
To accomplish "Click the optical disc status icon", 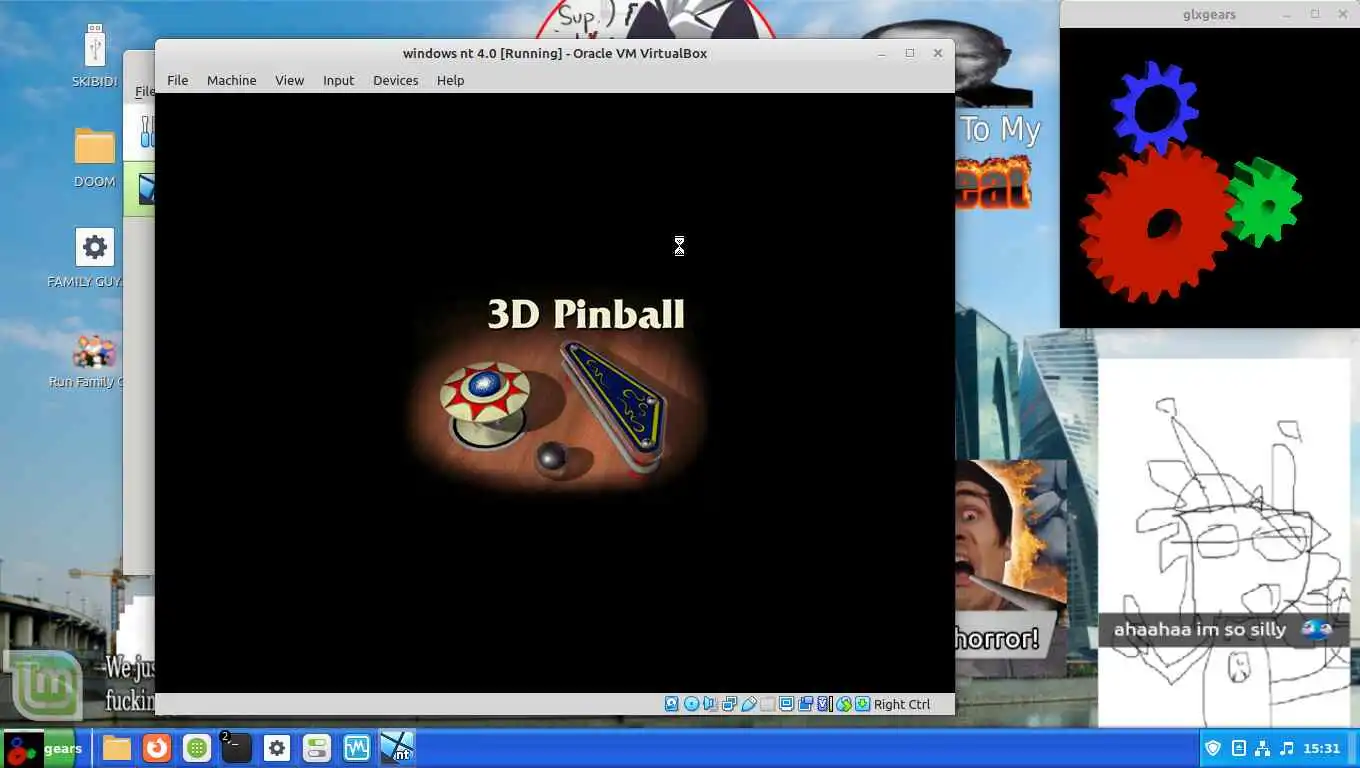I will [x=691, y=704].
